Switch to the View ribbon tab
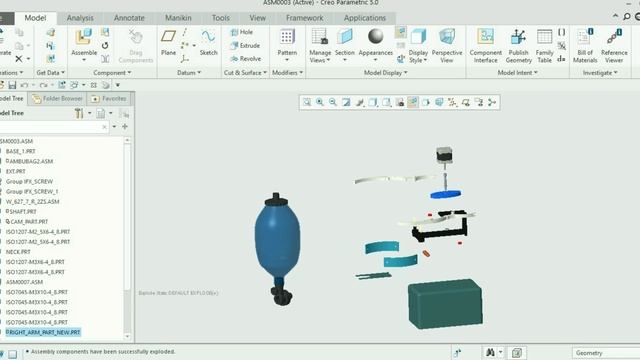Image resolution: width=640 pixels, height=360 pixels. click(258, 18)
